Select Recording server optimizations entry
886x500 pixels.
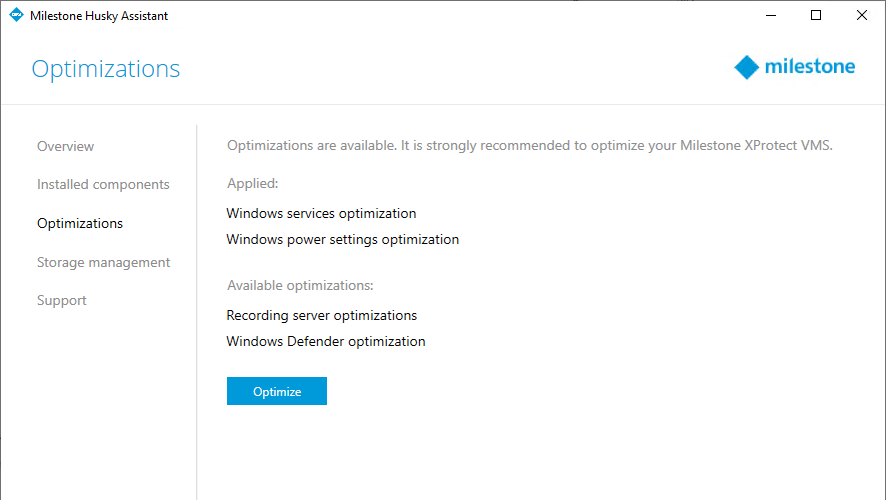pyautogui.click(x=321, y=315)
